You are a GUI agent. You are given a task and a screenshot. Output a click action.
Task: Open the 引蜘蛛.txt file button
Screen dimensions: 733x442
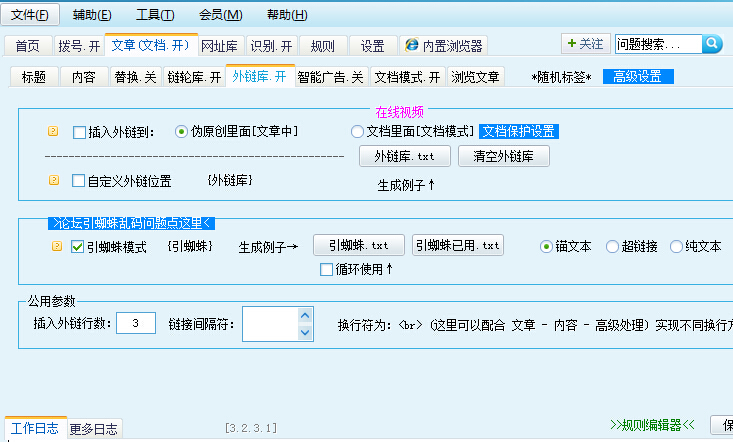click(359, 246)
